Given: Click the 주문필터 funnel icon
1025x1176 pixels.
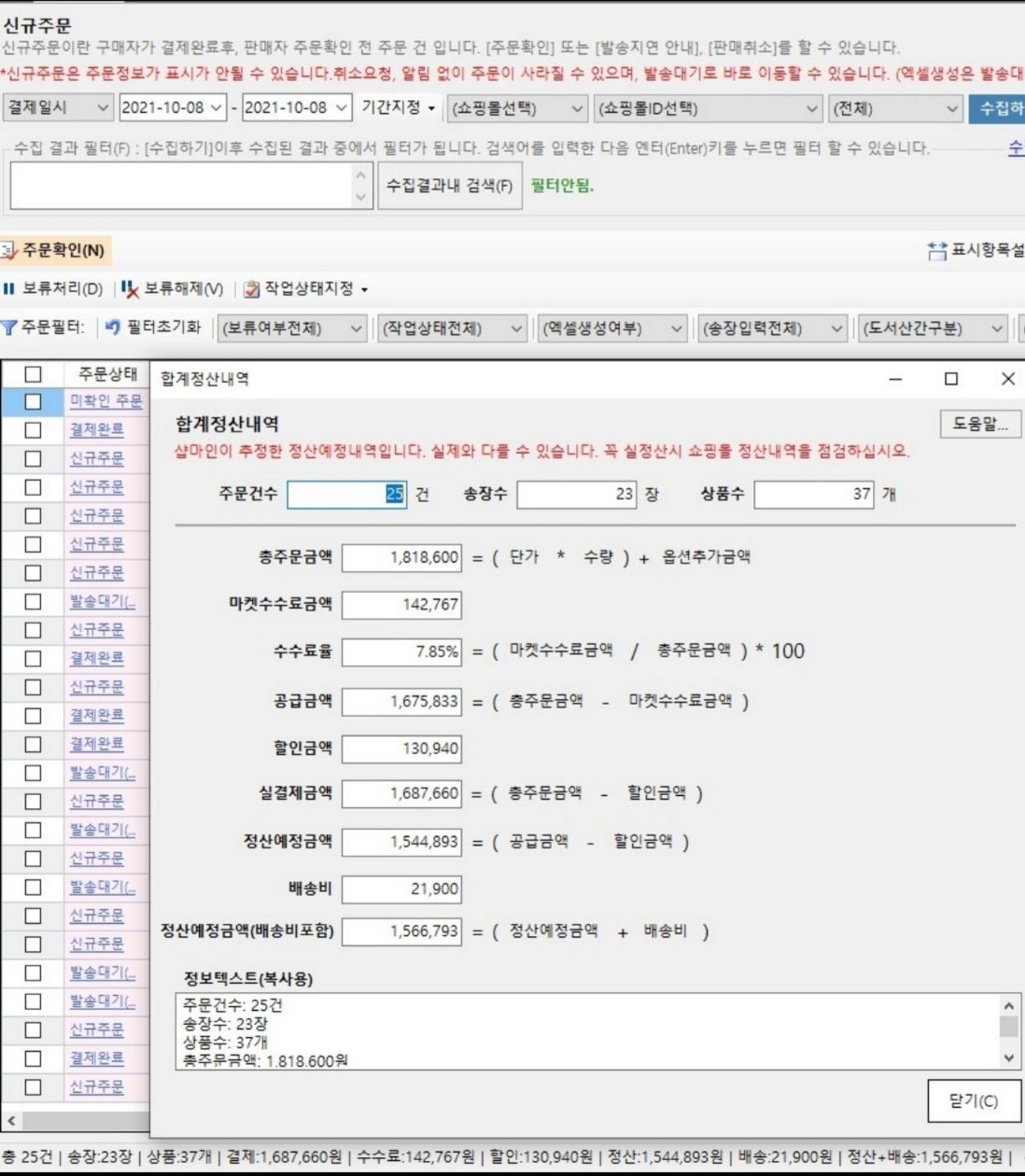Looking at the screenshot, I should [x=9, y=328].
